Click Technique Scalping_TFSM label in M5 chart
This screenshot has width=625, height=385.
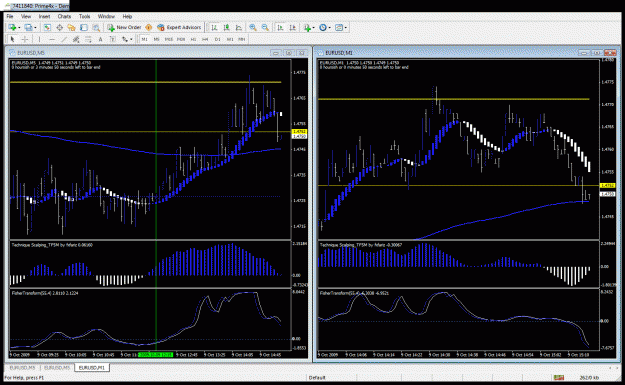coord(52,245)
